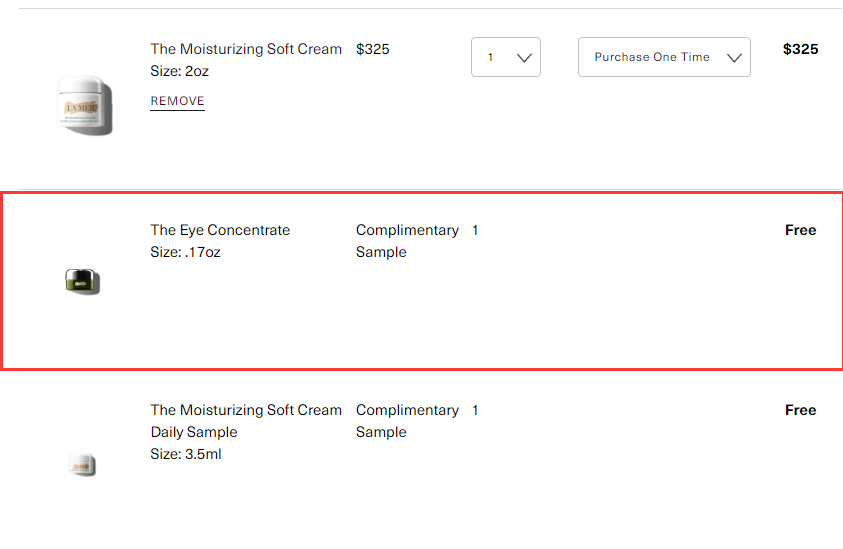Open The Moisturizing Soft Cream product title
Screen dimensions: 843x549
point(246,49)
